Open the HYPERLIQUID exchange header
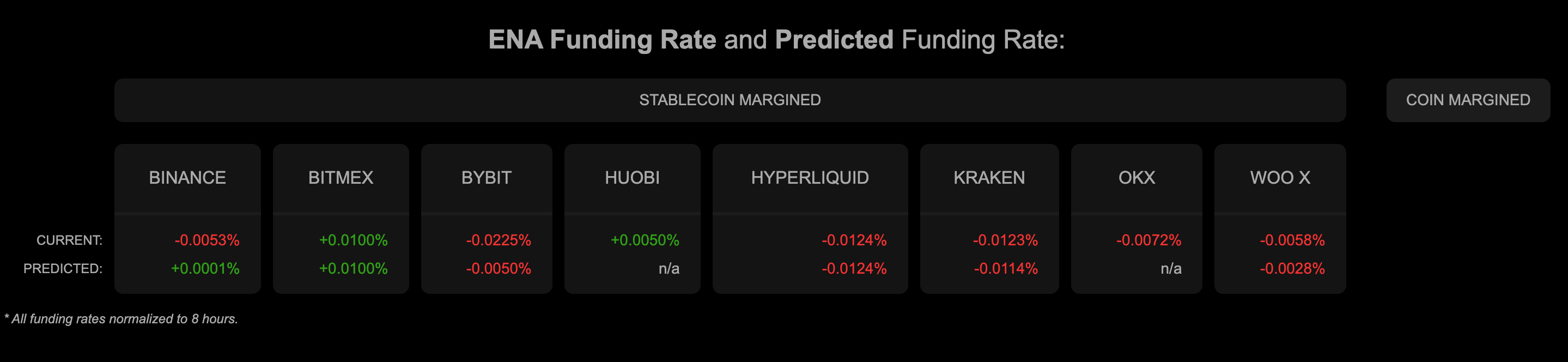 click(810, 178)
